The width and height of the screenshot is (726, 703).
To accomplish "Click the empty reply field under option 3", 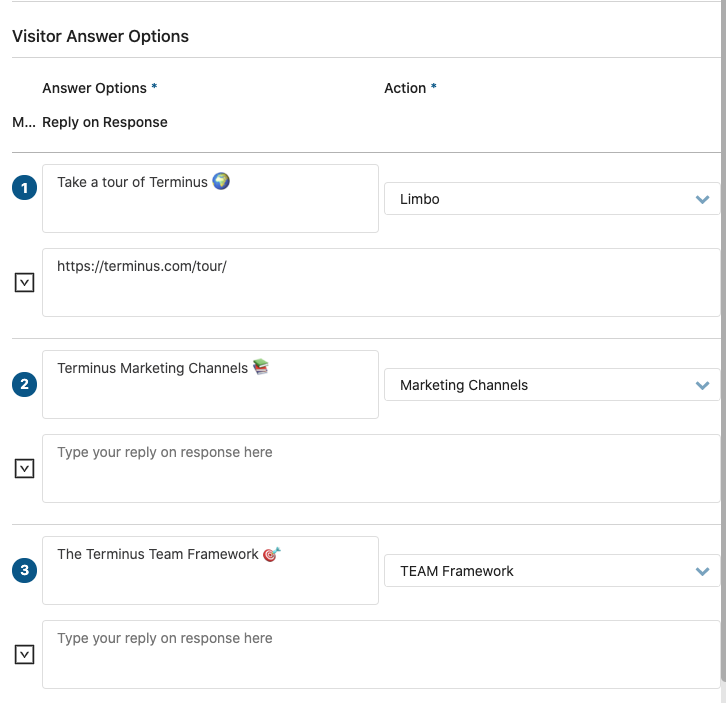I will [x=381, y=654].
